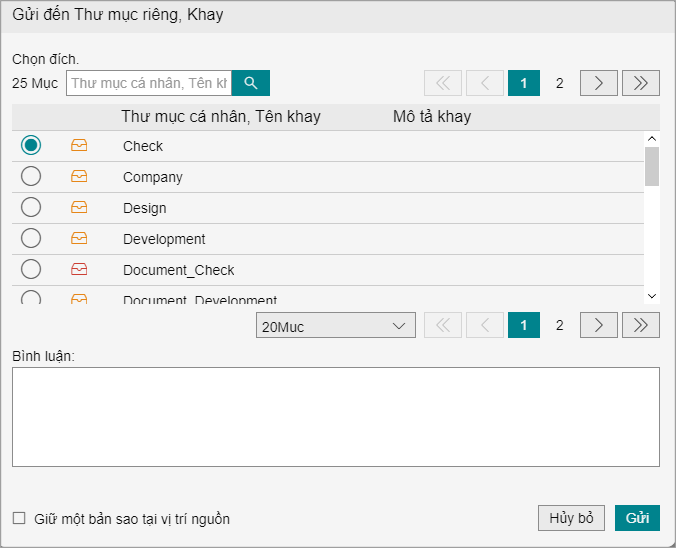The height and width of the screenshot is (548, 676).
Task: Go to next page in top pager
Action: pyautogui.click(x=598, y=83)
